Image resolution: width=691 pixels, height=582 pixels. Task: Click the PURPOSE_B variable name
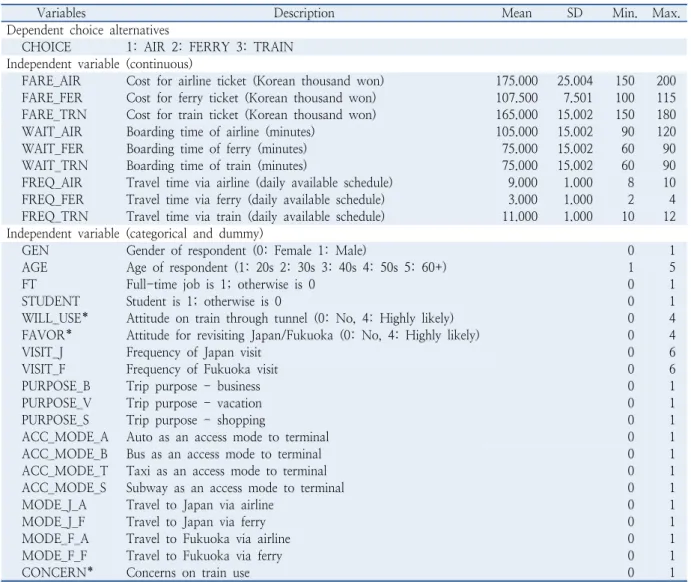coord(56,386)
